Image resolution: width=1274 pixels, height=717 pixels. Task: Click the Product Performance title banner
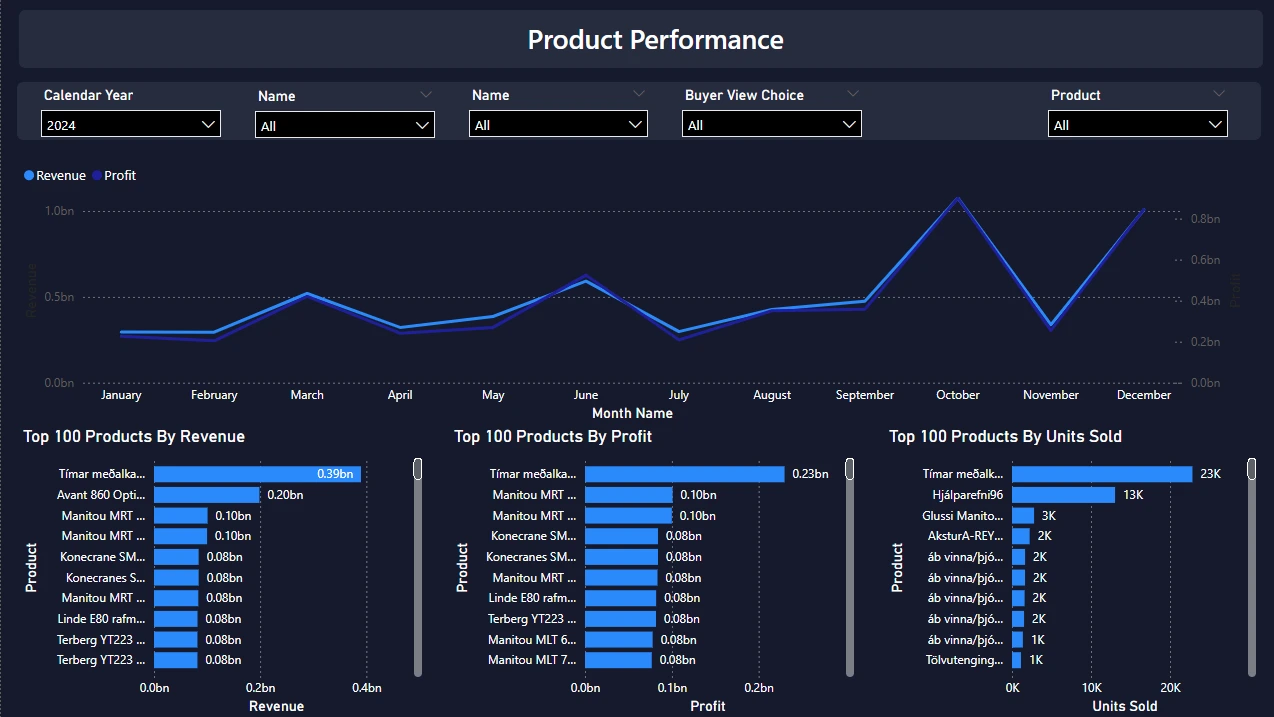tap(640, 40)
